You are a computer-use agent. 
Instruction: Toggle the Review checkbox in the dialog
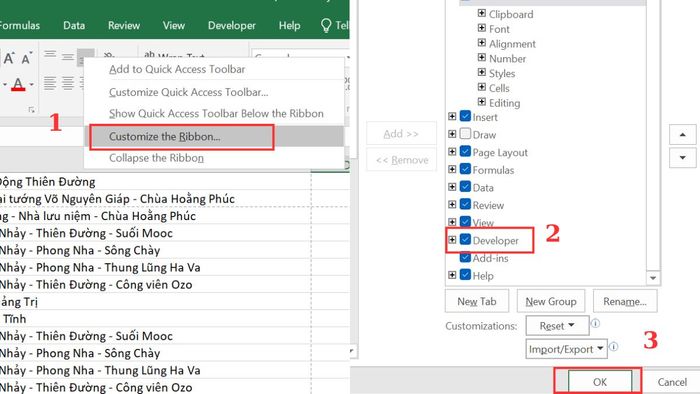pyautogui.click(x=465, y=204)
